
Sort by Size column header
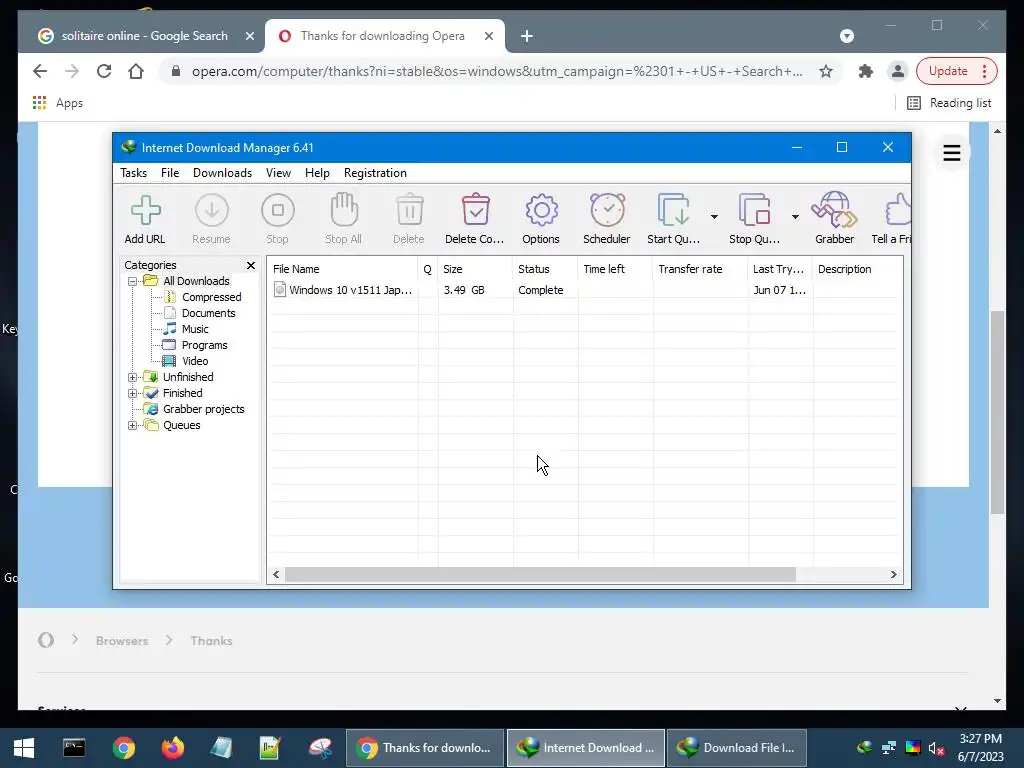[x=475, y=269]
